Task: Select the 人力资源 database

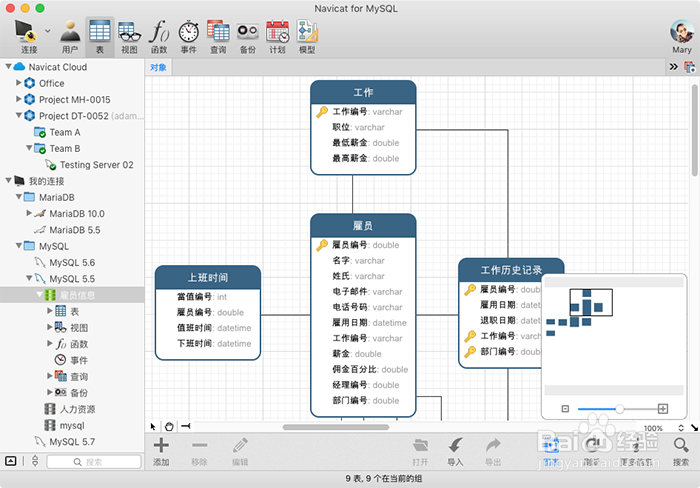Action: pos(77,409)
